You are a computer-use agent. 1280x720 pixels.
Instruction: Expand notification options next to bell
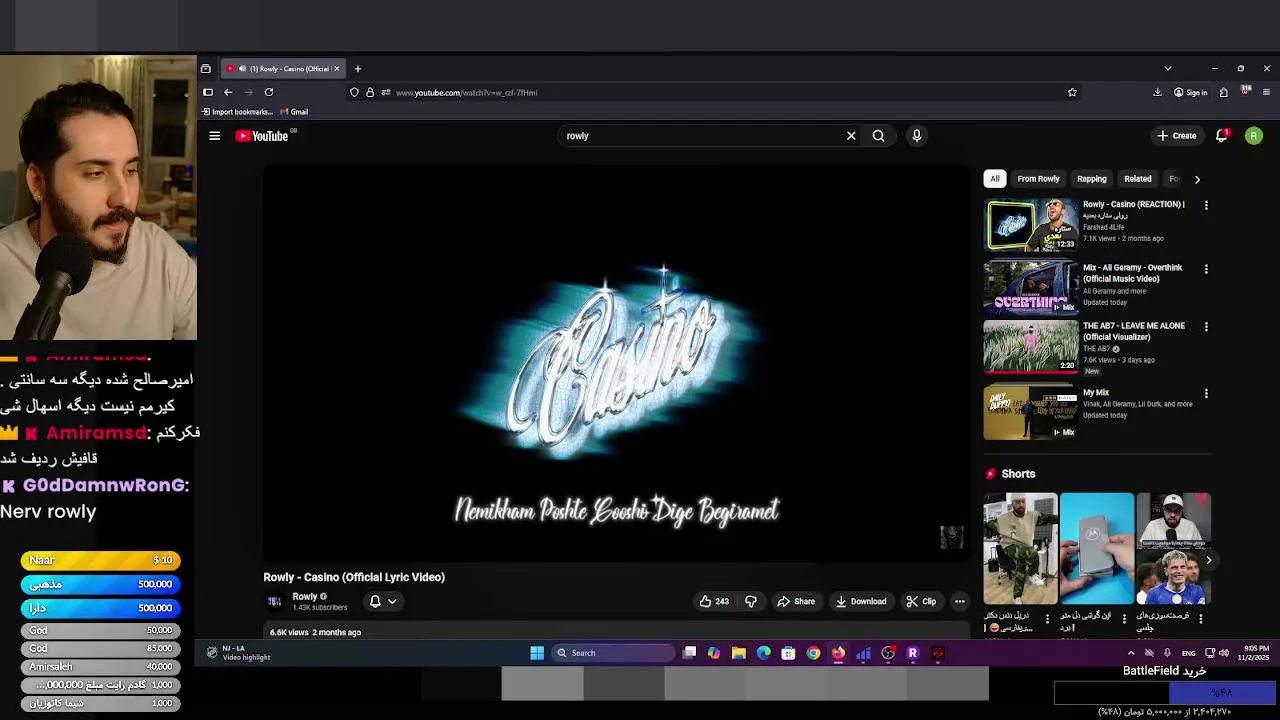(392, 601)
